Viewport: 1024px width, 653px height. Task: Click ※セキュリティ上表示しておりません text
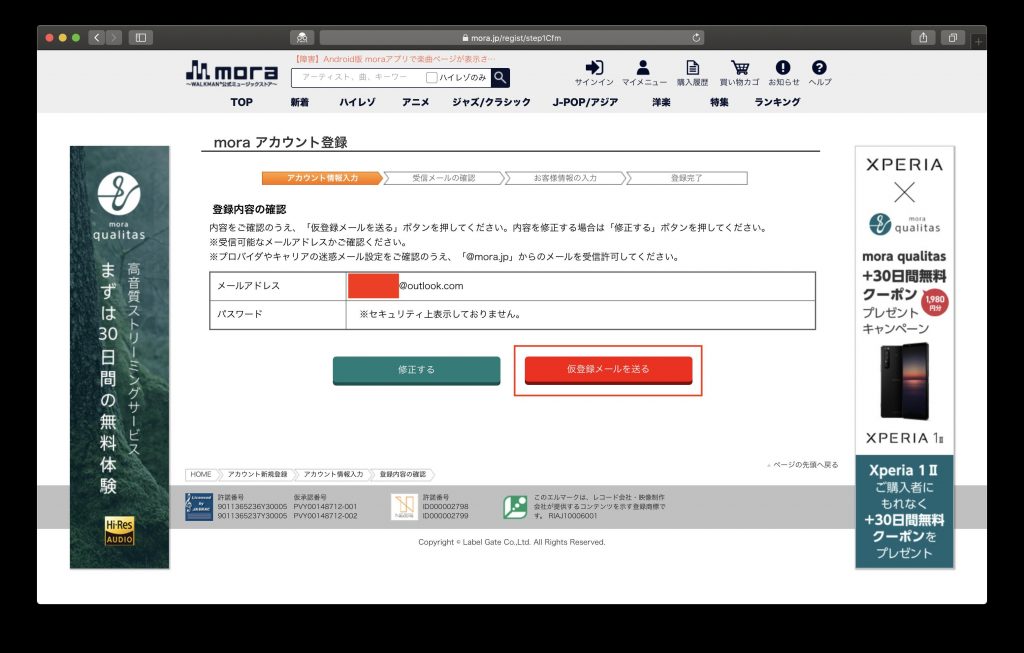pyautogui.click(x=441, y=315)
